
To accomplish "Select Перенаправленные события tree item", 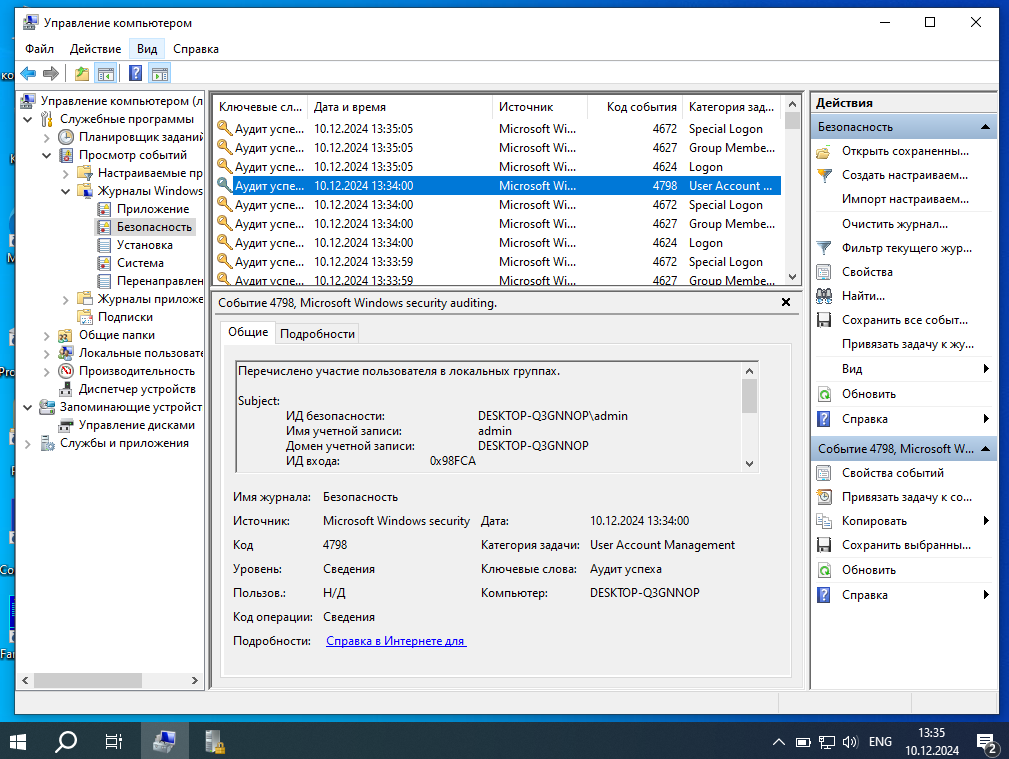I will pyautogui.click(x=160, y=281).
